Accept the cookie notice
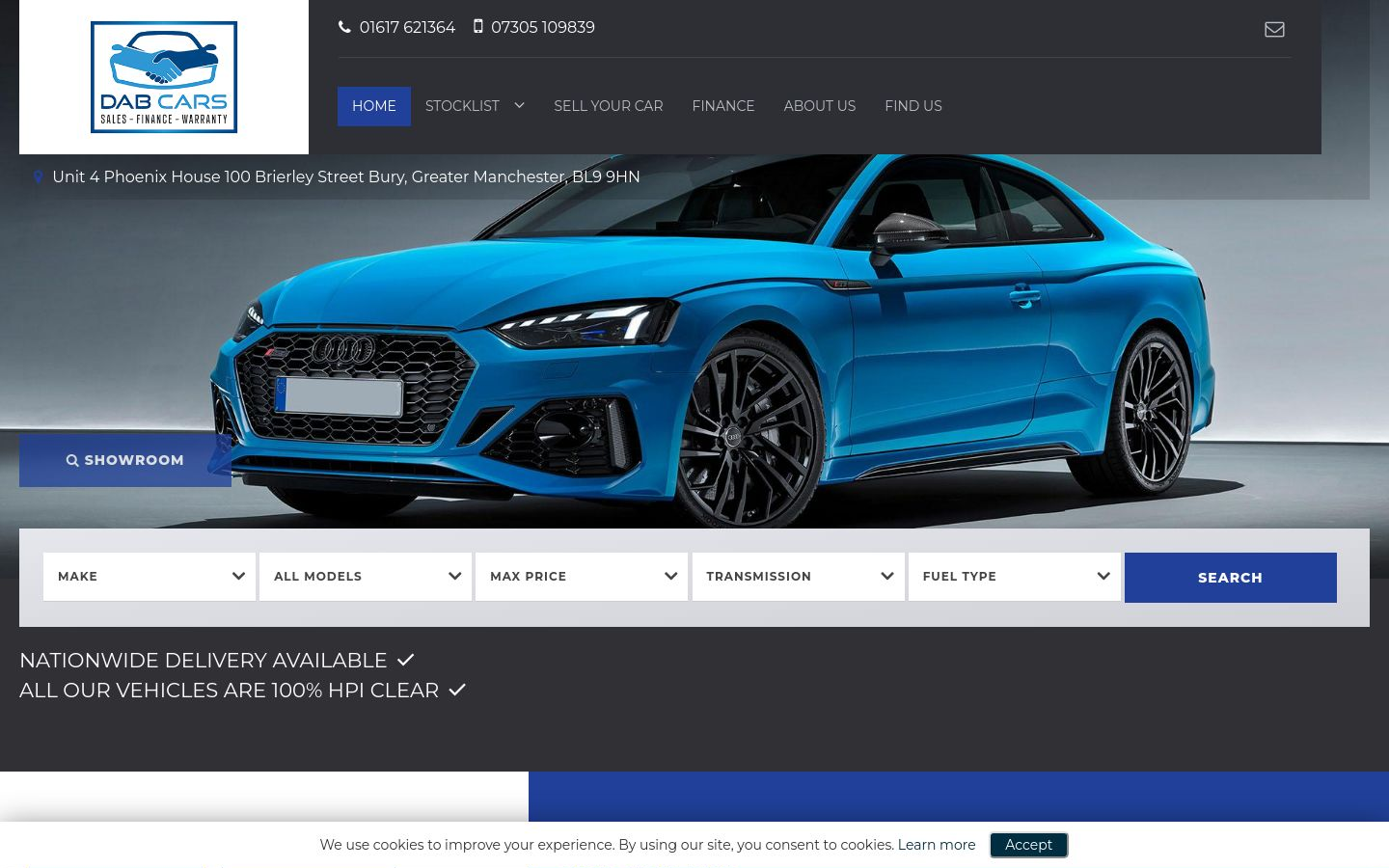1389x868 pixels. tap(1028, 845)
